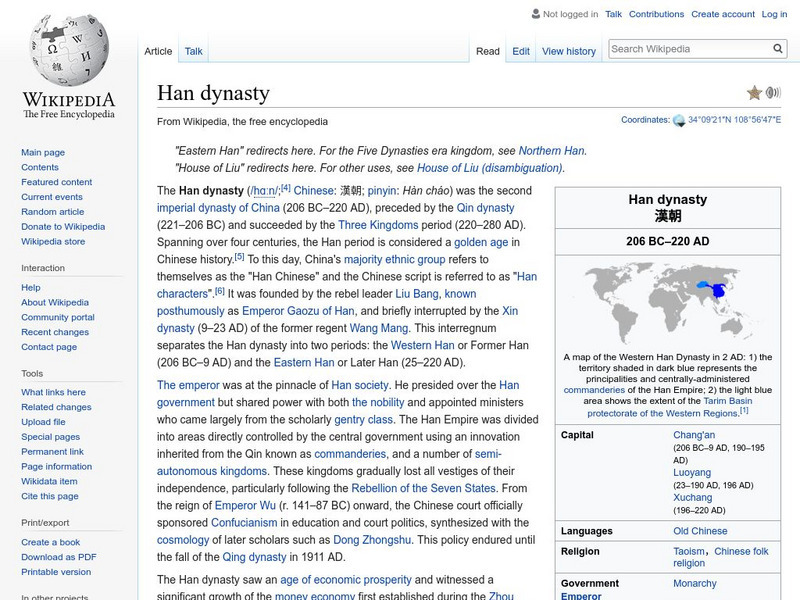Open House of Liu (disambiguation) link
This screenshot has height=600, width=800.
pyautogui.click(x=489, y=168)
